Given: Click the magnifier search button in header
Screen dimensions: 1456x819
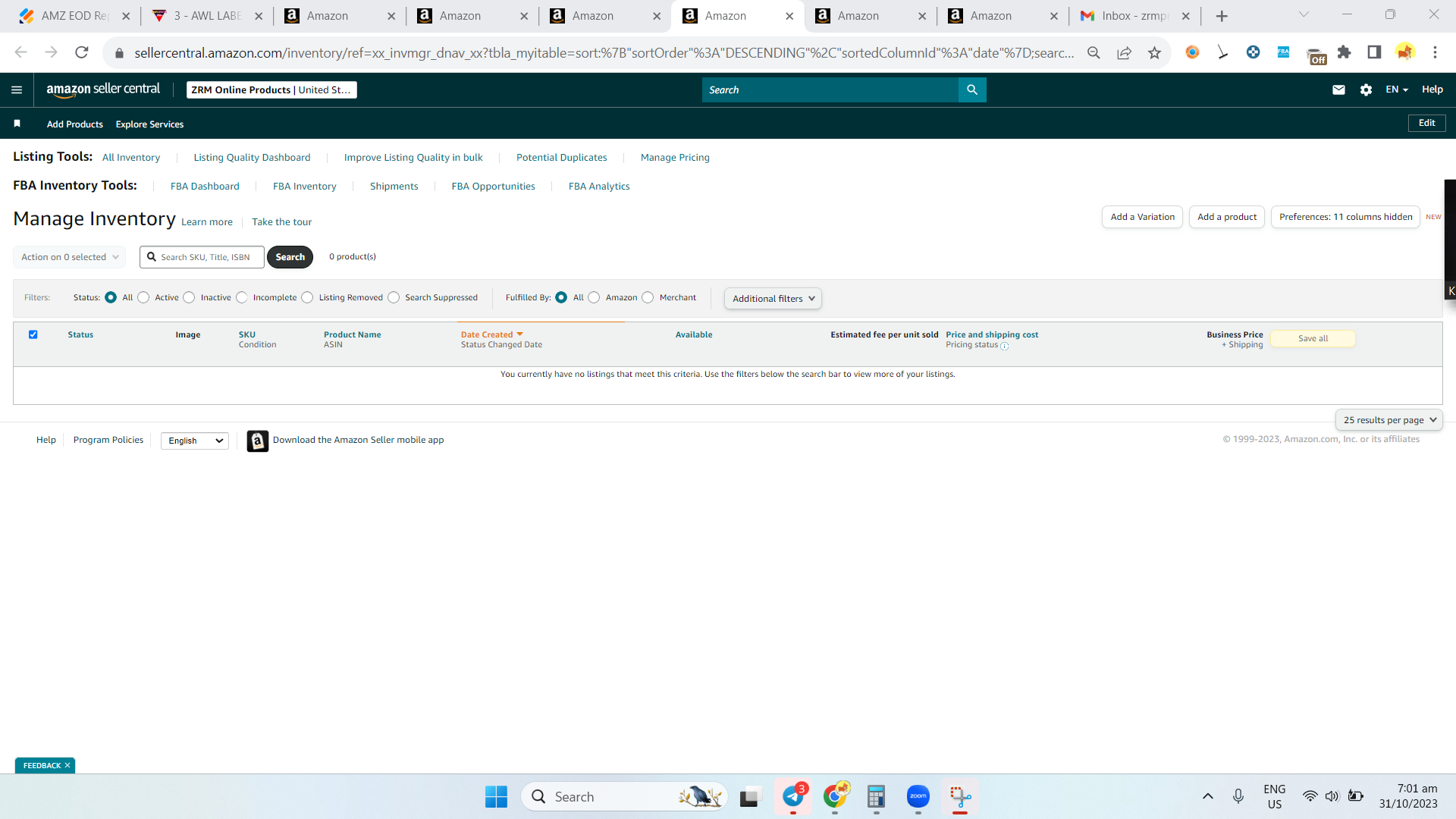Looking at the screenshot, I should coord(972,89).
